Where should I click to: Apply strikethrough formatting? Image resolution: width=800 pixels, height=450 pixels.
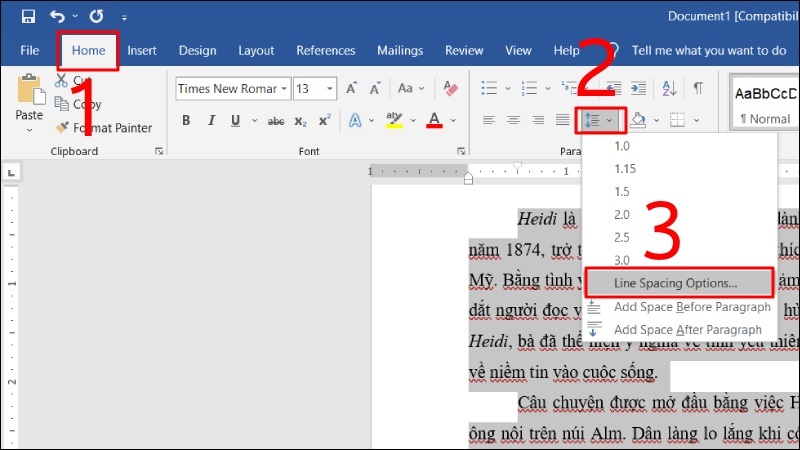pyautogui.click(x=274, y=121)
